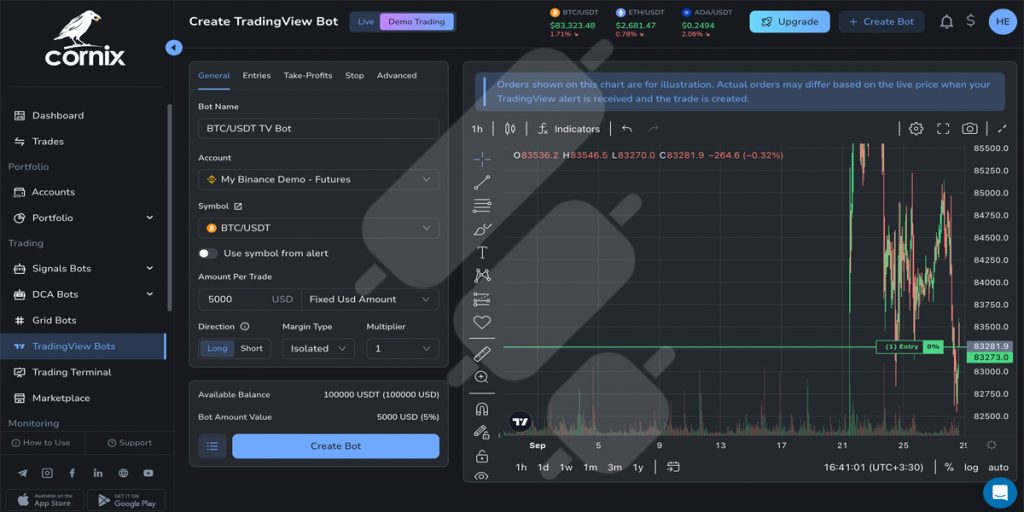The image size is (1024, 512).
Task: Redo chart action arrow
Action: [654, 129]
